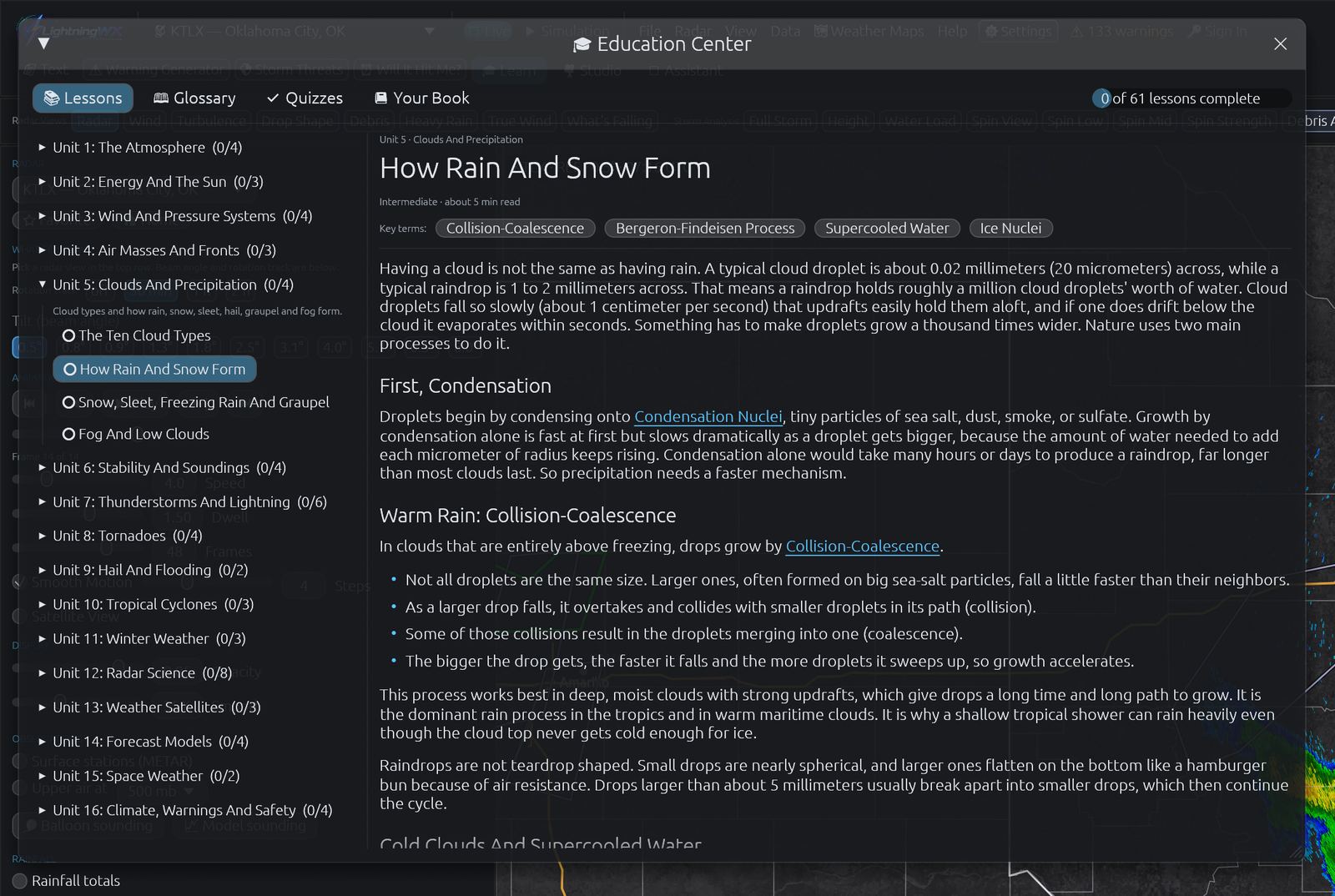Click the graduation cap Education Center icon
1335x896 pixels.
pos(582,44)
